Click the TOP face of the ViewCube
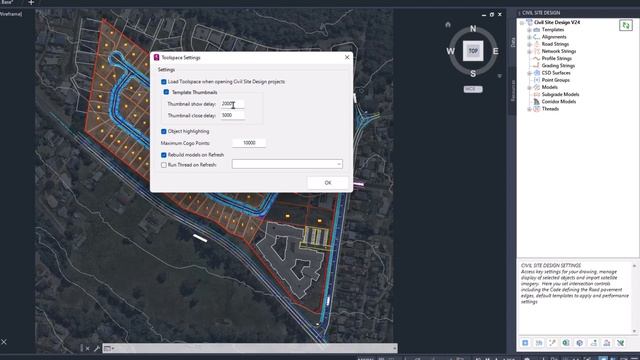640x360 pixels. 473,51
